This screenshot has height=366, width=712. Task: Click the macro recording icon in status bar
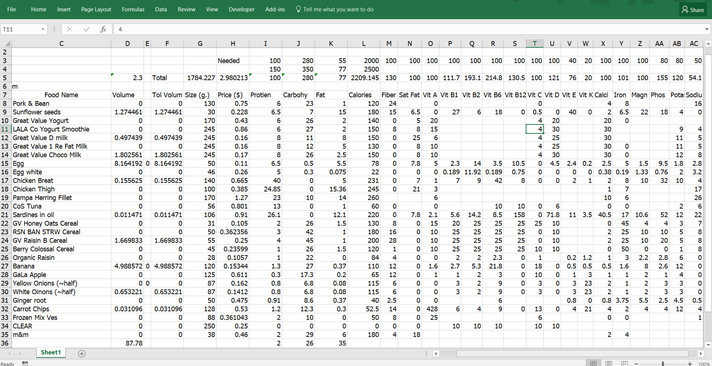pos(25,363)
